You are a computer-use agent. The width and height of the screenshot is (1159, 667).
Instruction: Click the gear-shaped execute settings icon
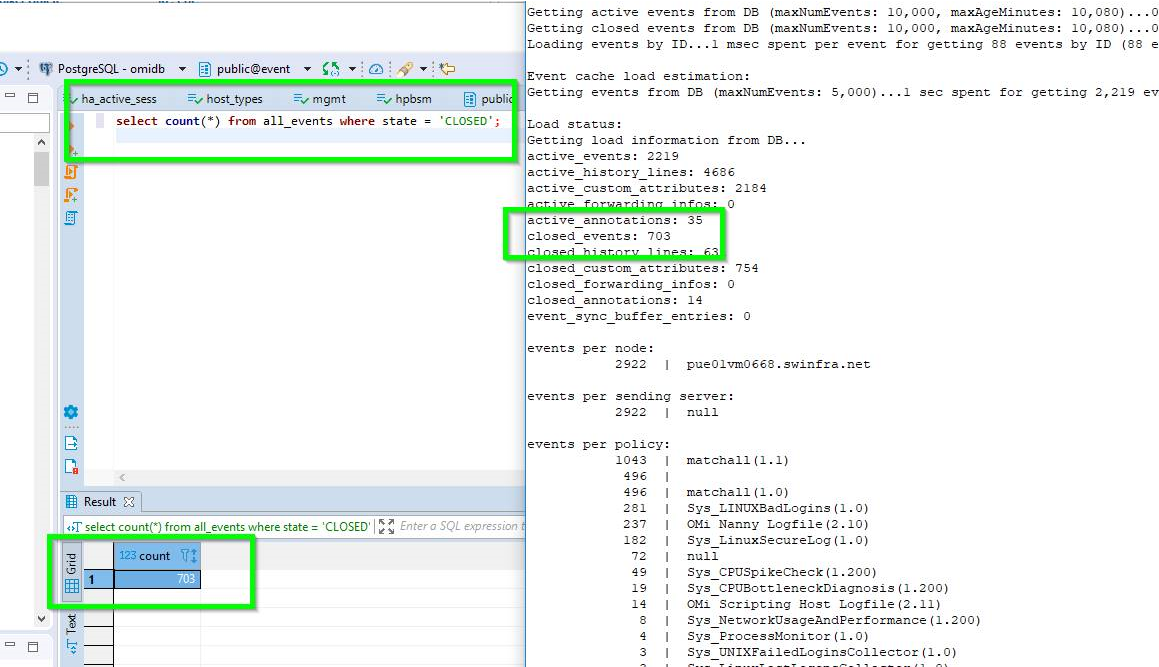click(x=70, y=411)
